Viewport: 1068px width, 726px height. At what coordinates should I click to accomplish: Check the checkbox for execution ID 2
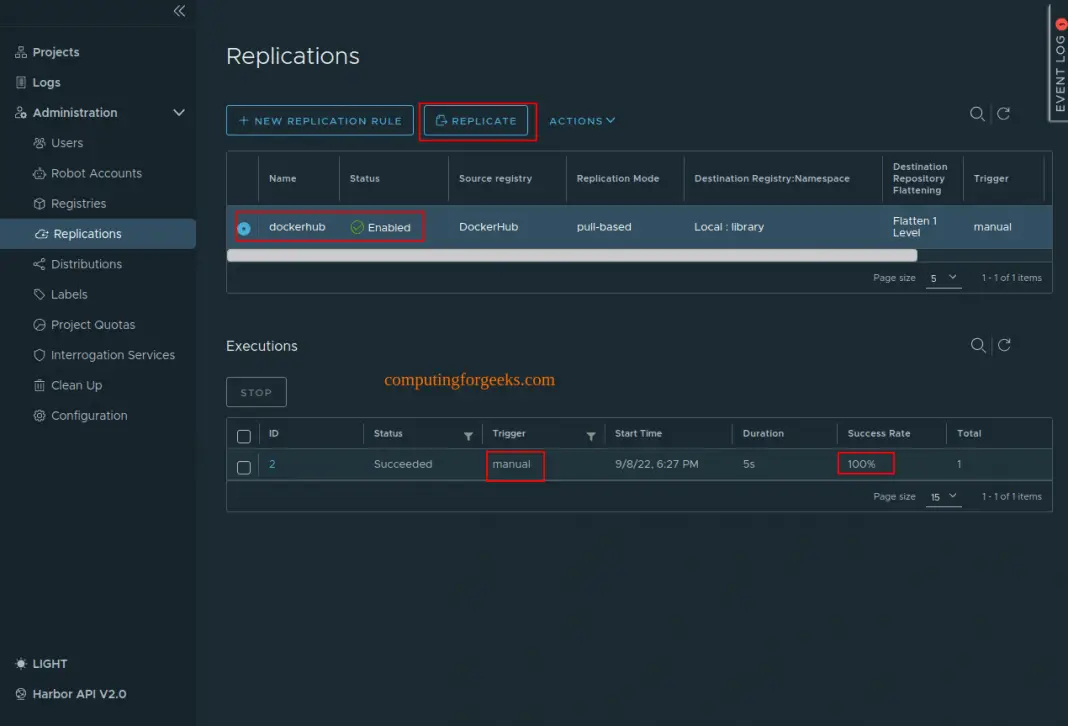(243, 465)
